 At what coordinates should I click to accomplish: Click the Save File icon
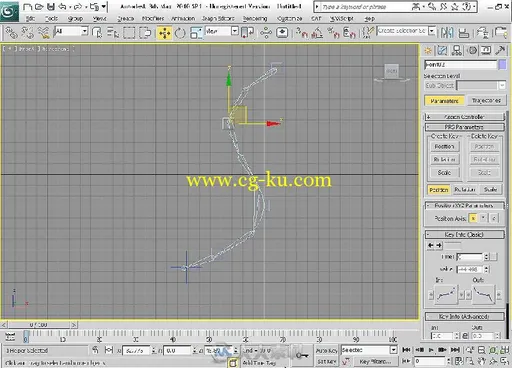[51, 7]
